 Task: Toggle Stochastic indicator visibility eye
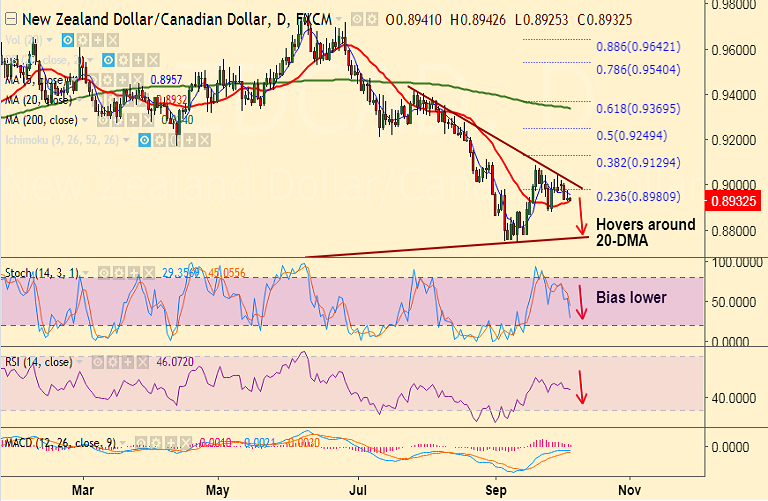pyautogui.click(x=104, y=273)
